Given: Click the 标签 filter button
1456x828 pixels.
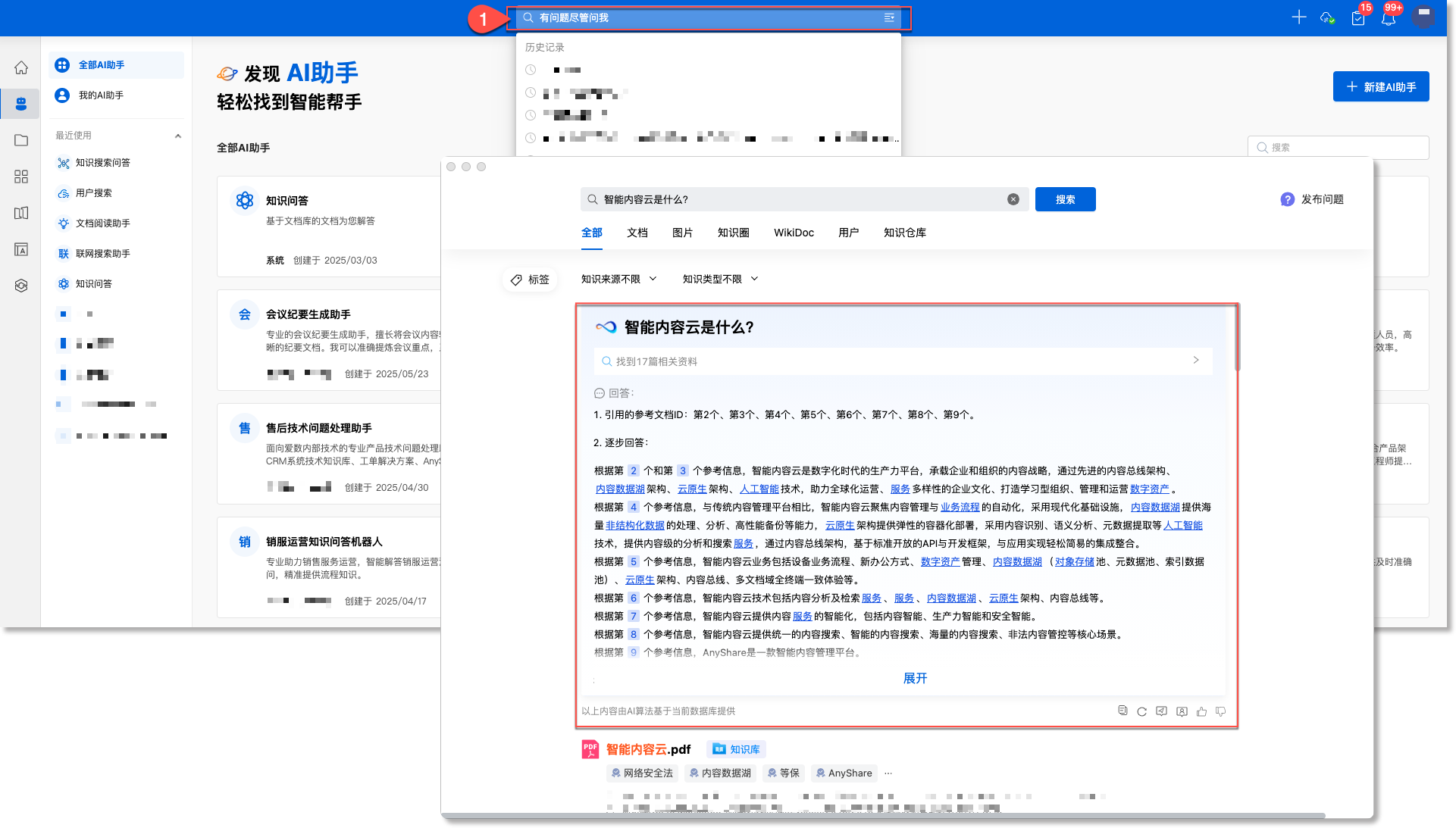Looking at the screenshot, I should coord(530,280).
